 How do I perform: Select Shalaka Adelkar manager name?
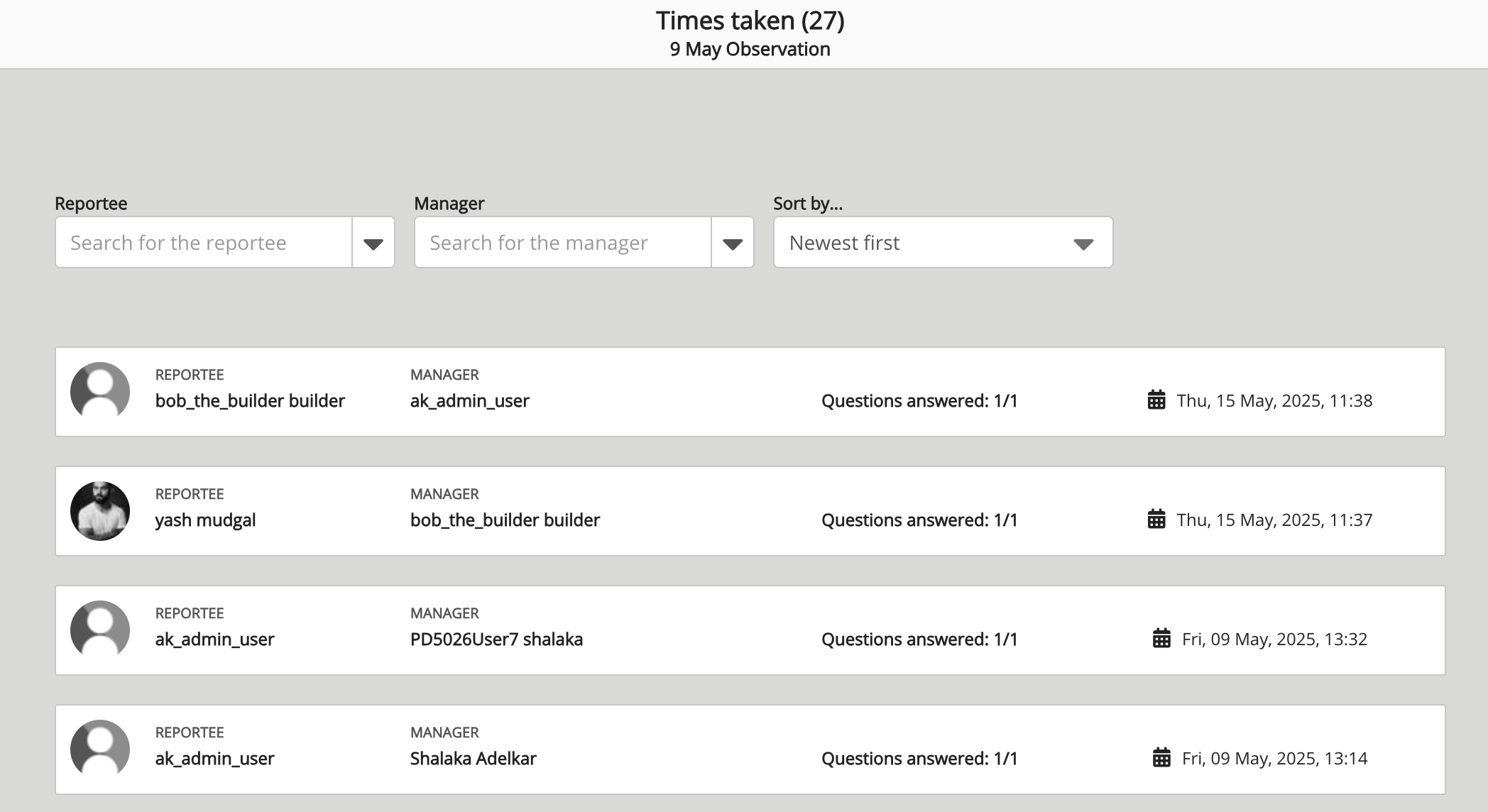pyautogui.click(x=473, y=759)
